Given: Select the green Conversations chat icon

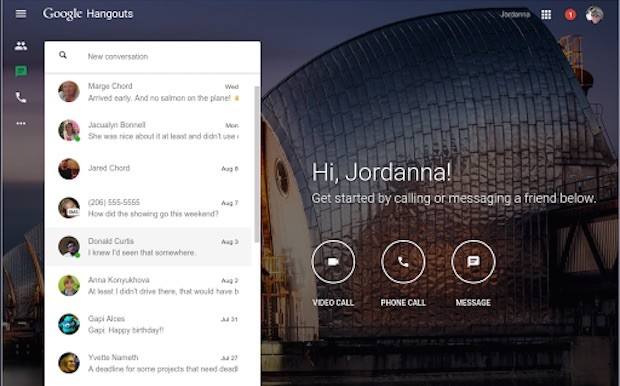Looking at the screenshot, I should click(x=21, y=72).
